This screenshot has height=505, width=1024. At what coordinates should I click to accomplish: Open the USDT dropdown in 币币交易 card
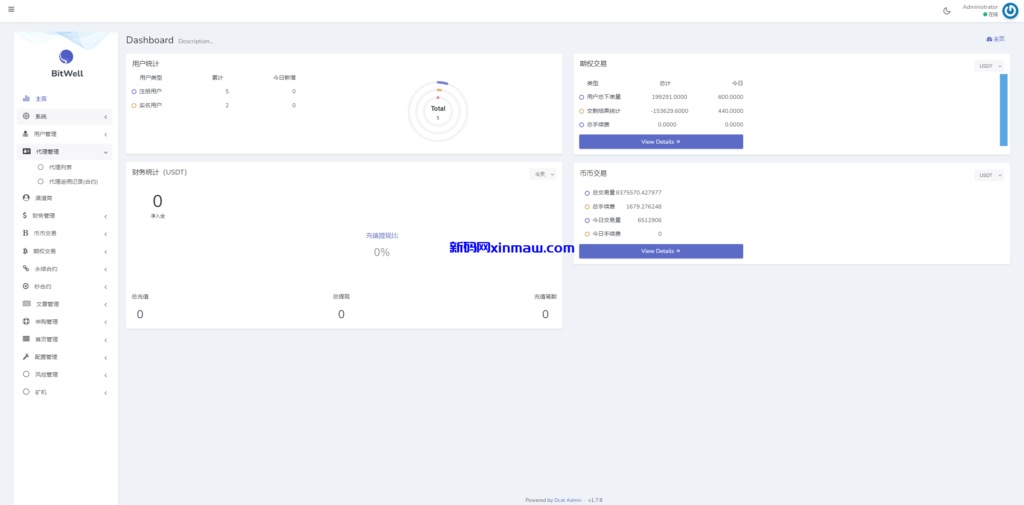tap(988, 175)
